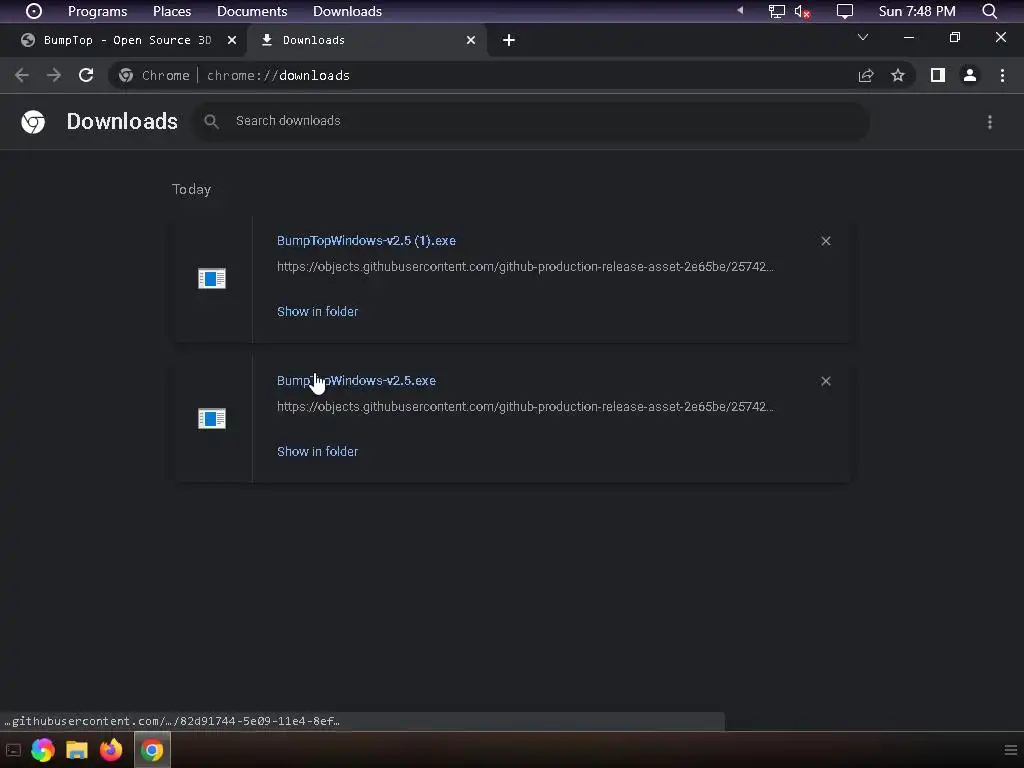Remove BumpTopWindows-v2.5.exe from list

[x=825, y=381]
